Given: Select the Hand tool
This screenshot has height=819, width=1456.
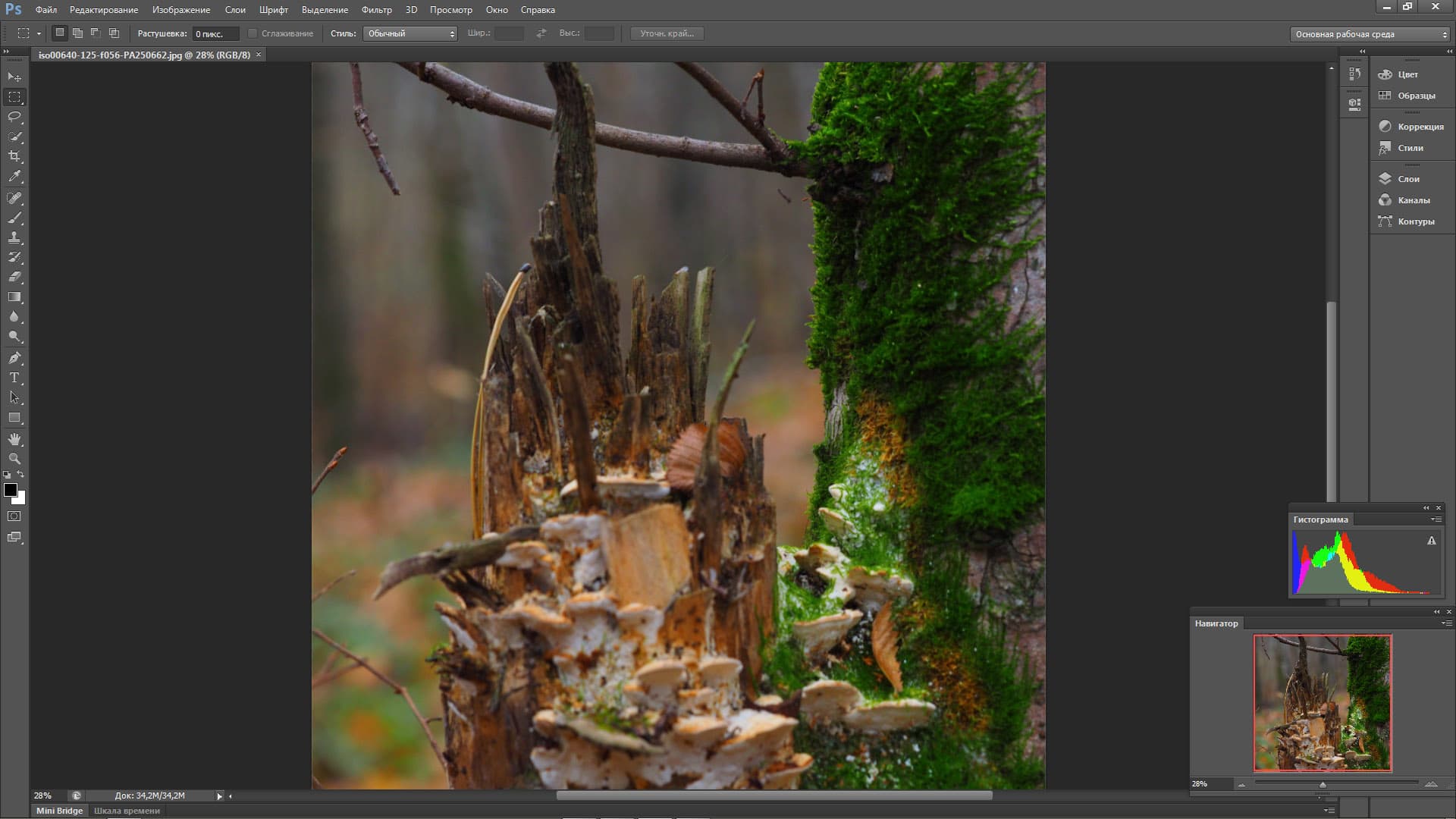Looking at the screenshot, I should [14, 439].
